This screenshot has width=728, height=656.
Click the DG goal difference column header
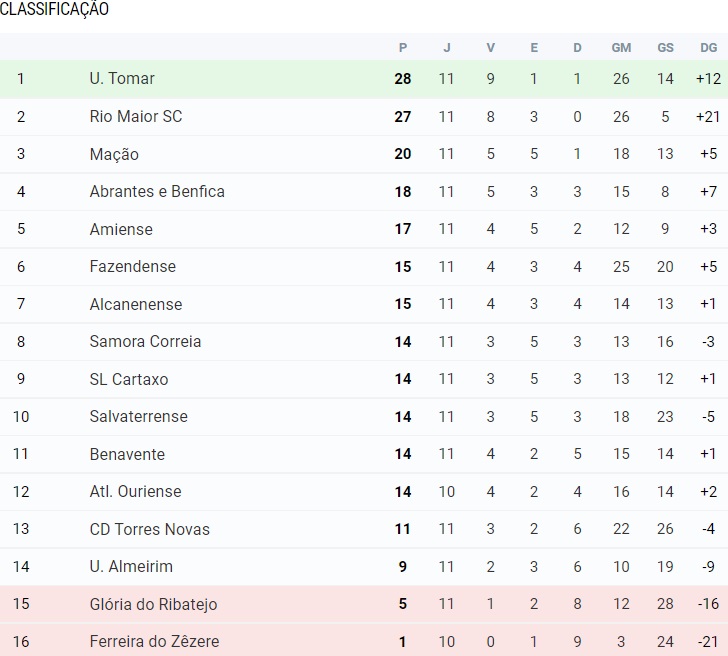click(709, 47)
